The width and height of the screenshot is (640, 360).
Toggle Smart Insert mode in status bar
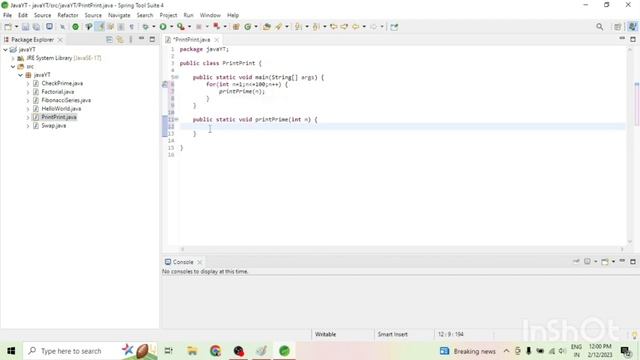click(392, 334)
